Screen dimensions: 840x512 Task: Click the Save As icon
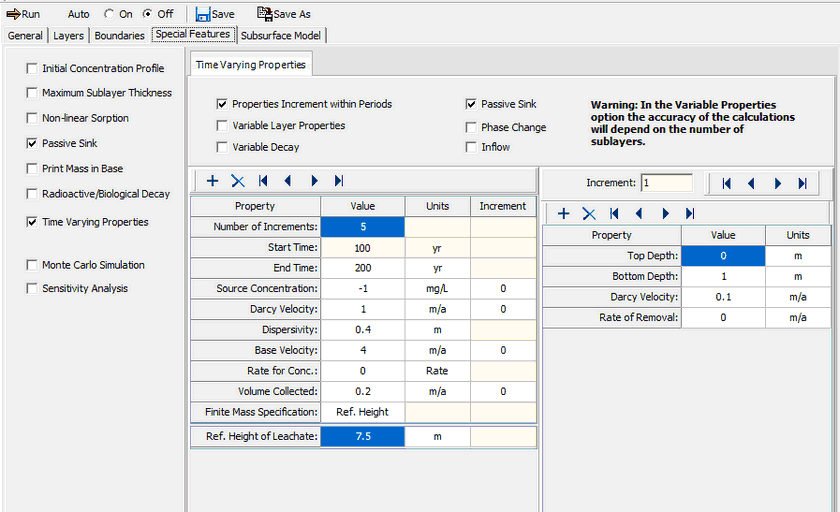[264, 14]
